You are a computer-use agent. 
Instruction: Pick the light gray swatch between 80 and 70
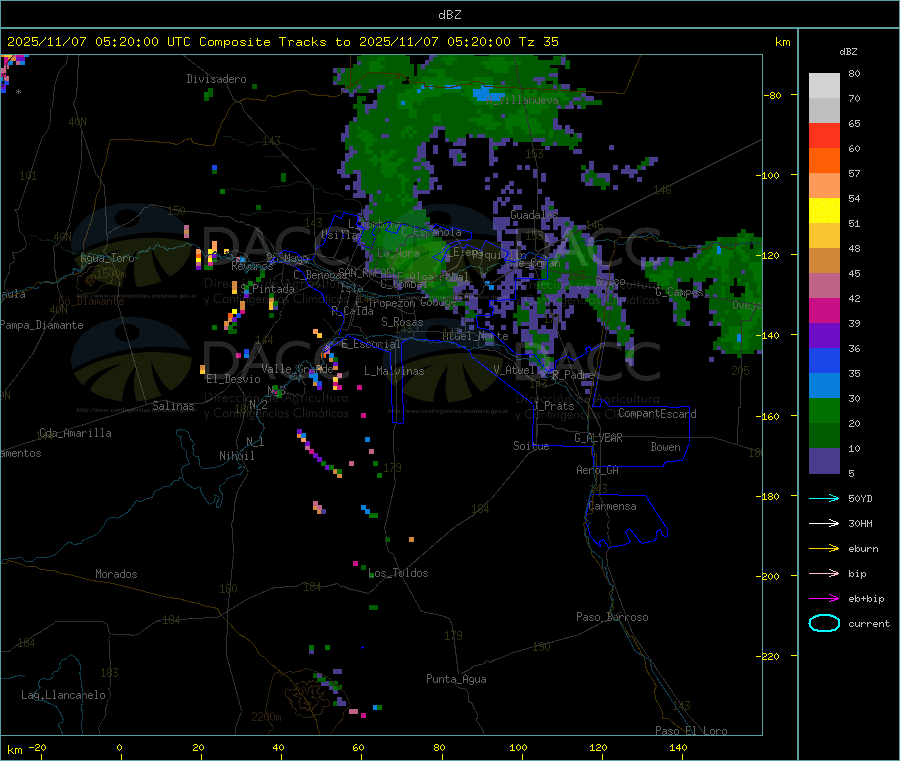(x=824, y=86)
